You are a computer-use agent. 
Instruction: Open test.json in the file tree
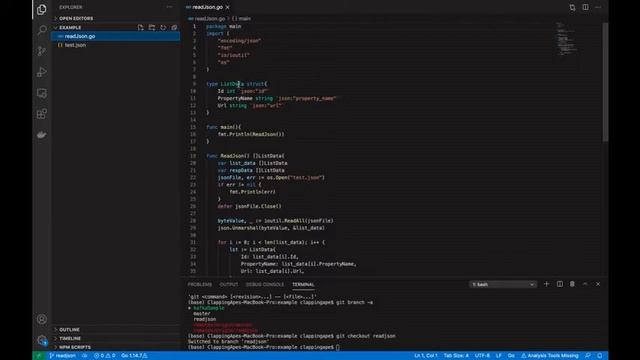point(116,45)
